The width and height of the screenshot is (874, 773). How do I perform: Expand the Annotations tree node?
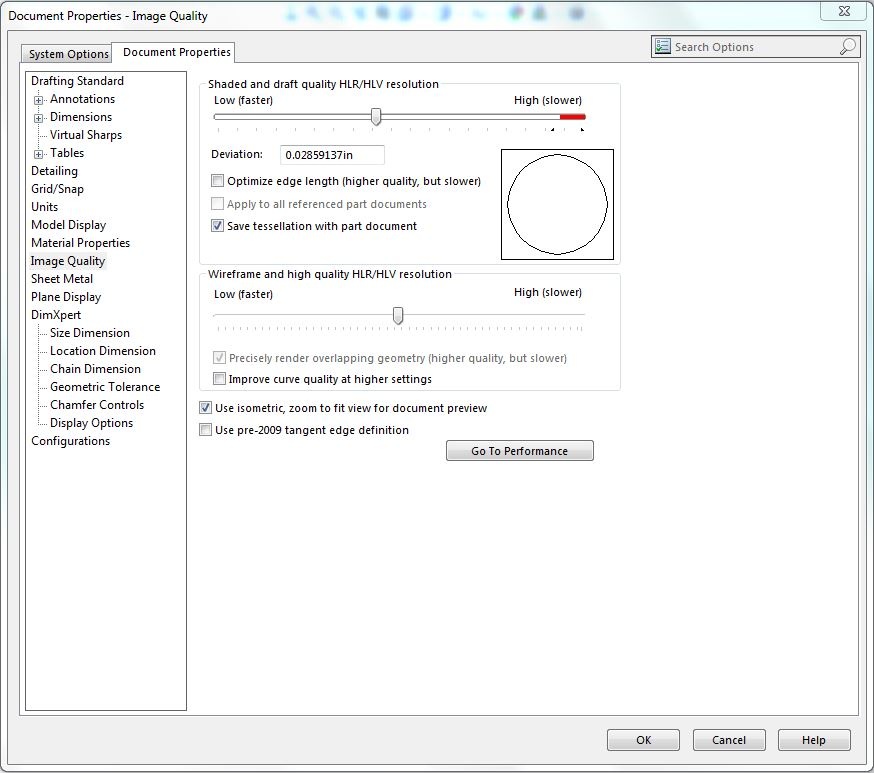pos(38,100)
